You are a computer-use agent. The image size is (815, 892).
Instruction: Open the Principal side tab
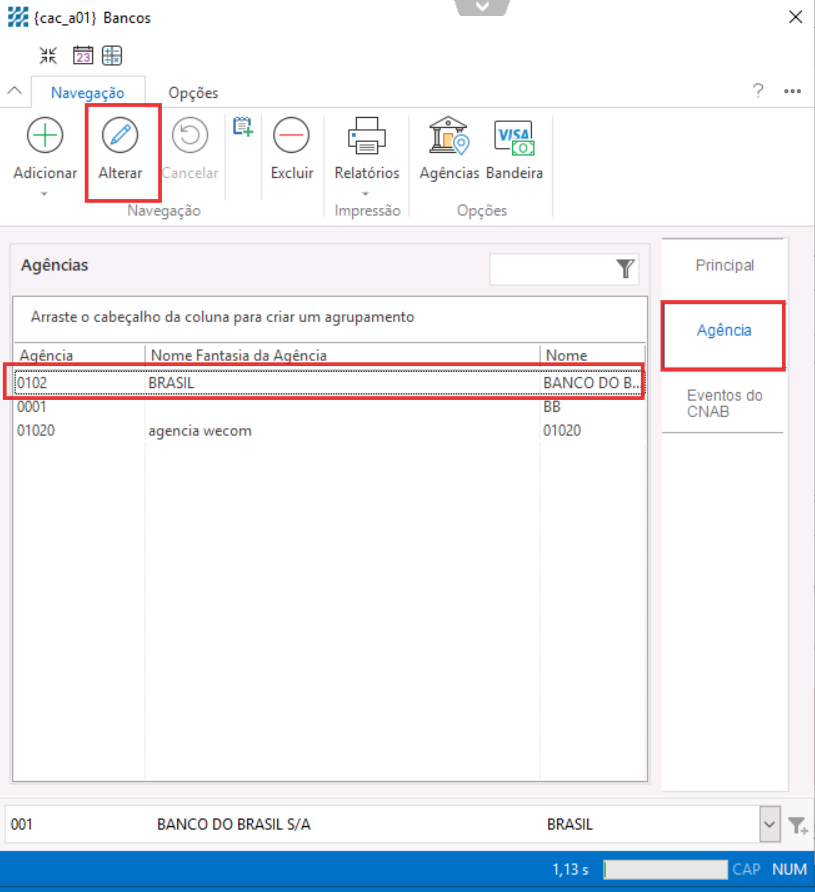click(725, 266)
